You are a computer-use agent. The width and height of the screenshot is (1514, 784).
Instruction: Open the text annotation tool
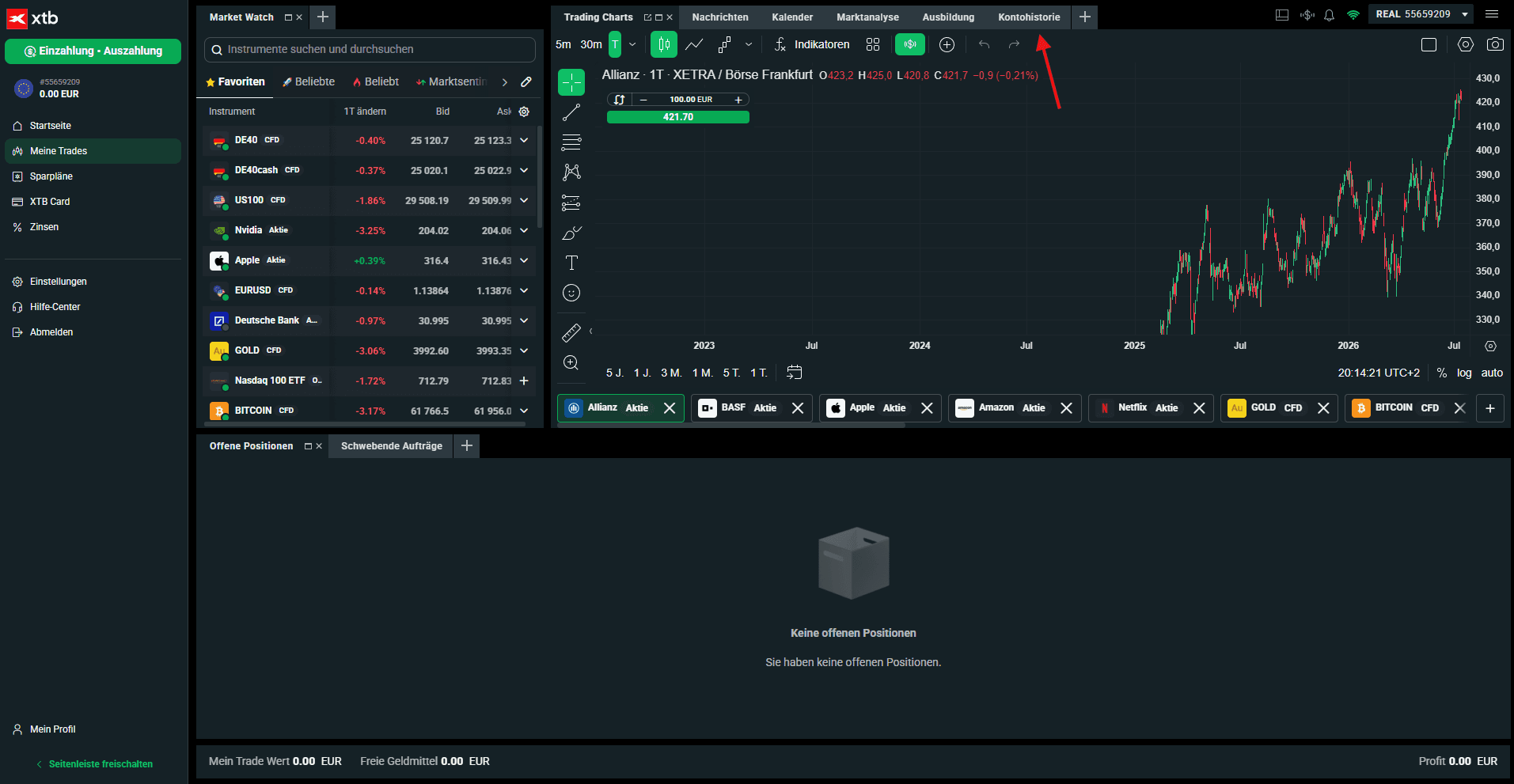pyautogui.click(x=571, y=263)
